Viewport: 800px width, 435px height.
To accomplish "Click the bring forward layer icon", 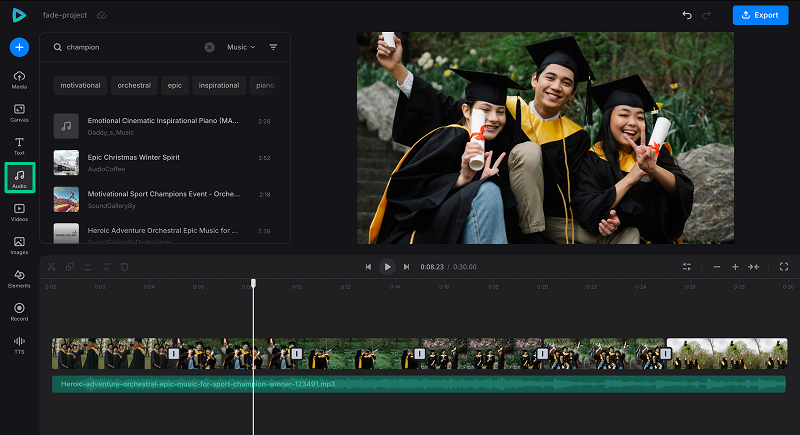I will (x=88, y=267).
